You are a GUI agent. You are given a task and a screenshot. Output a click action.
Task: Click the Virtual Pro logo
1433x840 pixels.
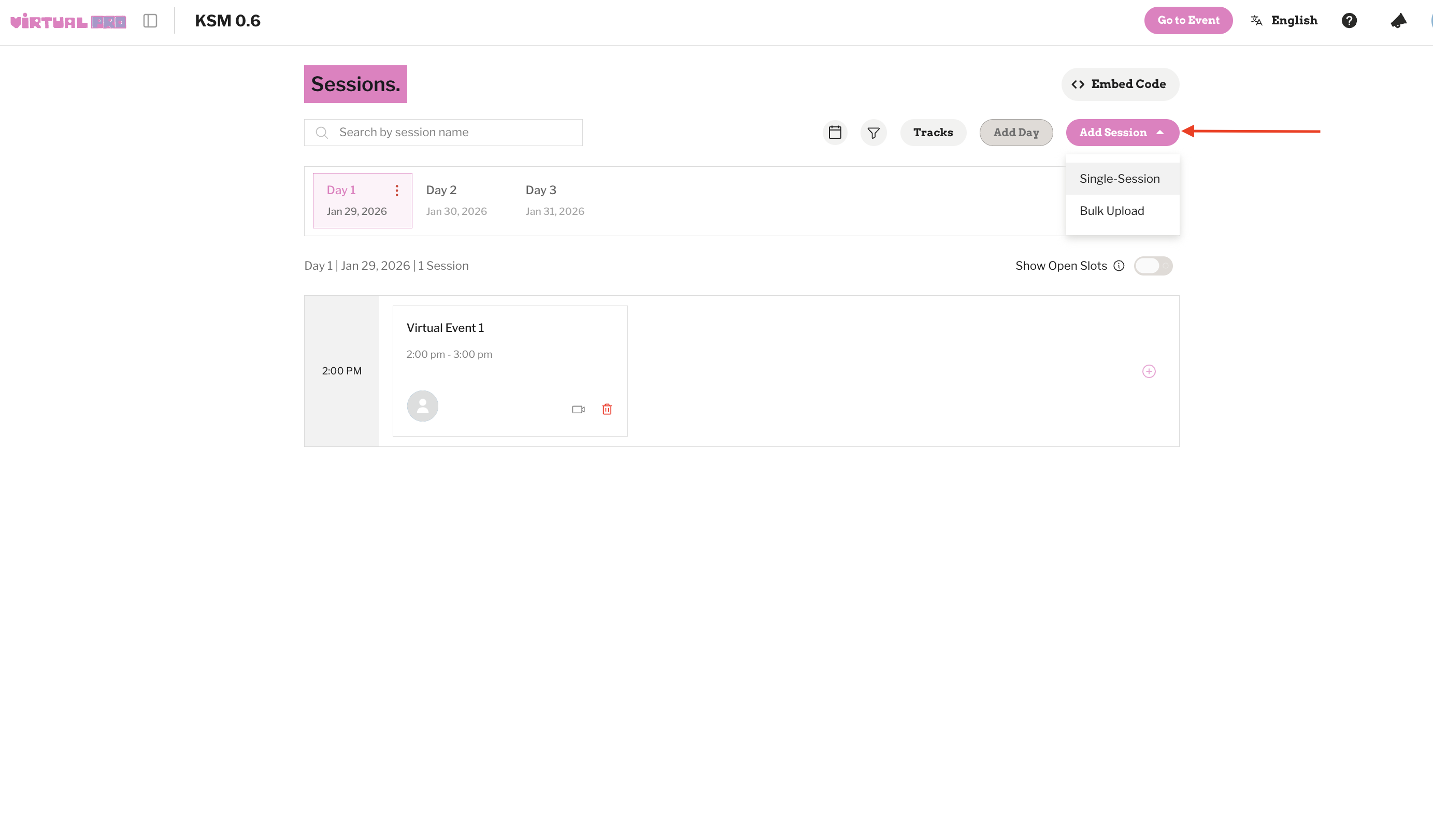pos(68,21)
